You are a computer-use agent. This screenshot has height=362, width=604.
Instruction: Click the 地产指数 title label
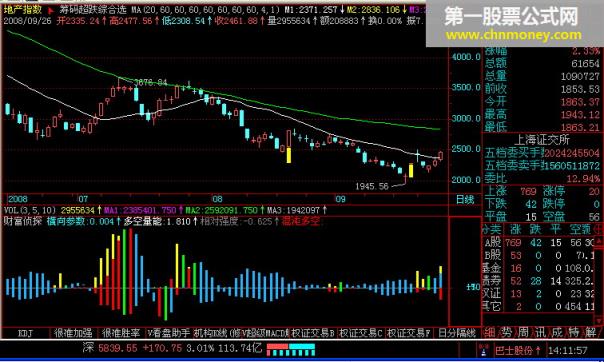pyautogui.click(x=23, y=10)
